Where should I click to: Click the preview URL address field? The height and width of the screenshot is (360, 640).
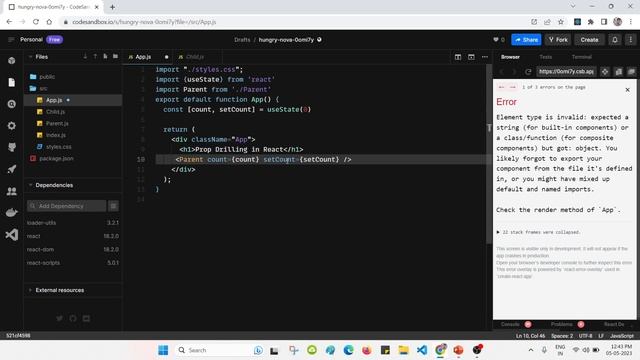[x=566, y=72]
